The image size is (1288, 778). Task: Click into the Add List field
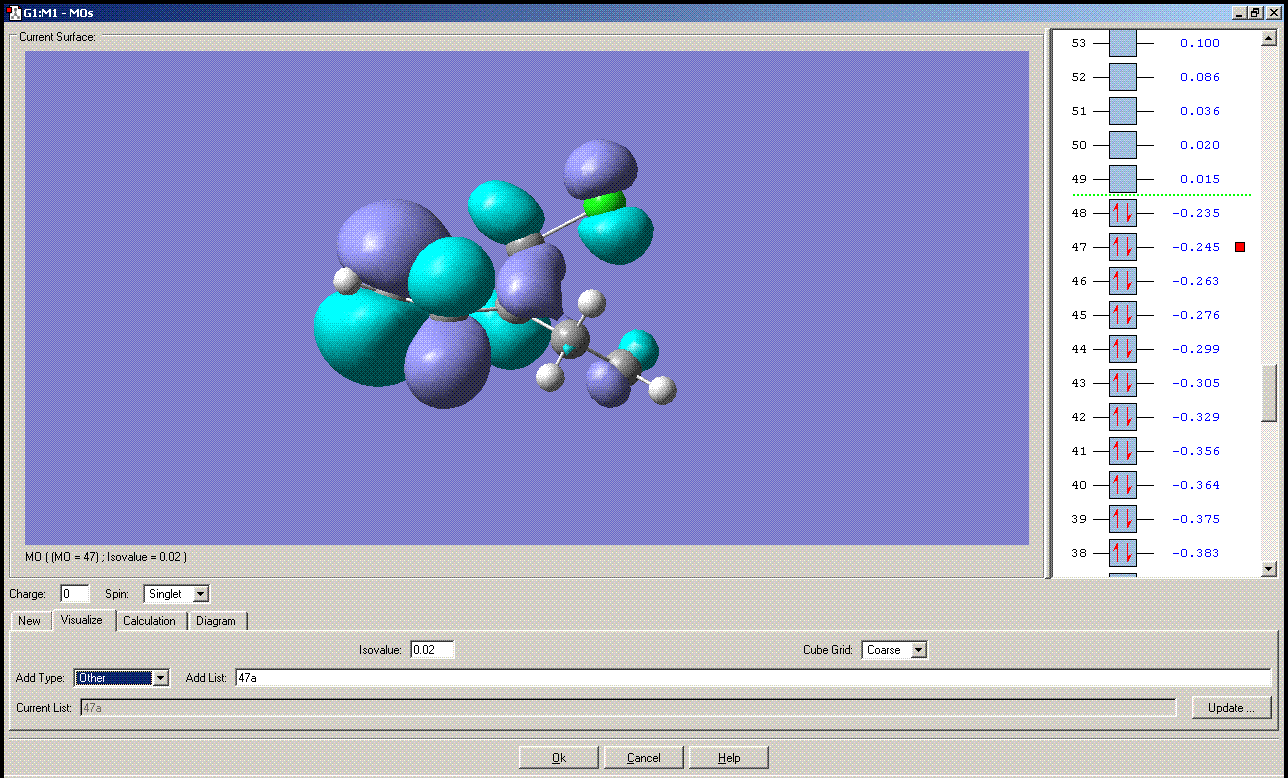point(753,678)
